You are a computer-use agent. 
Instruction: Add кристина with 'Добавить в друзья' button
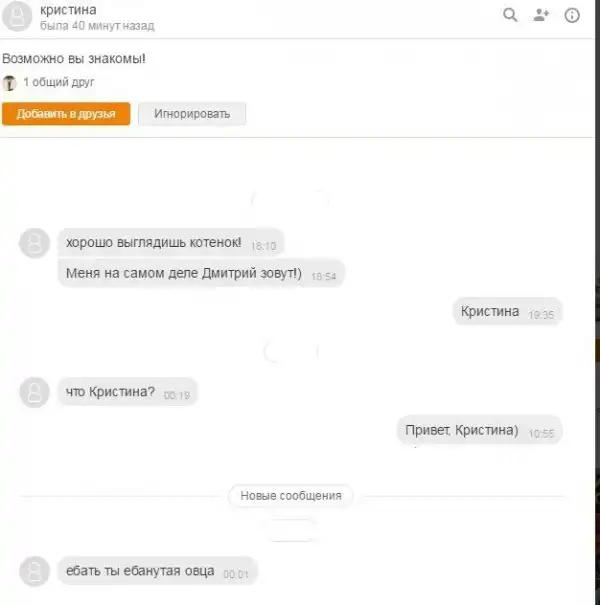(66, 114)
